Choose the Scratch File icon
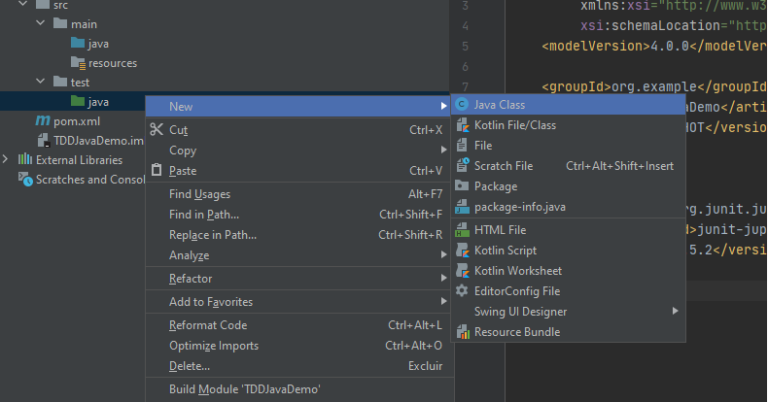This screenshot has width=768, height=402. pos(462,166)
